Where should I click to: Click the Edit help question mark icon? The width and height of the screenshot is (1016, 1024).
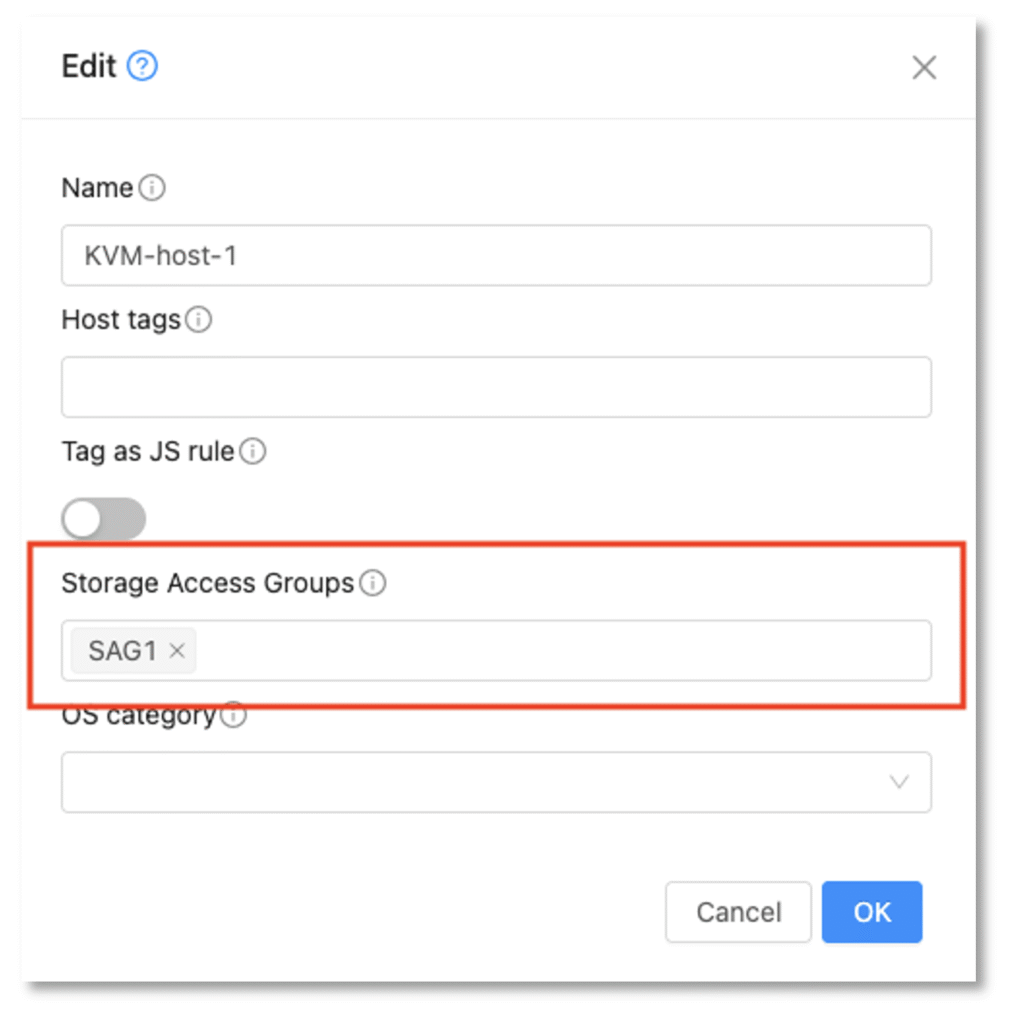143,67
